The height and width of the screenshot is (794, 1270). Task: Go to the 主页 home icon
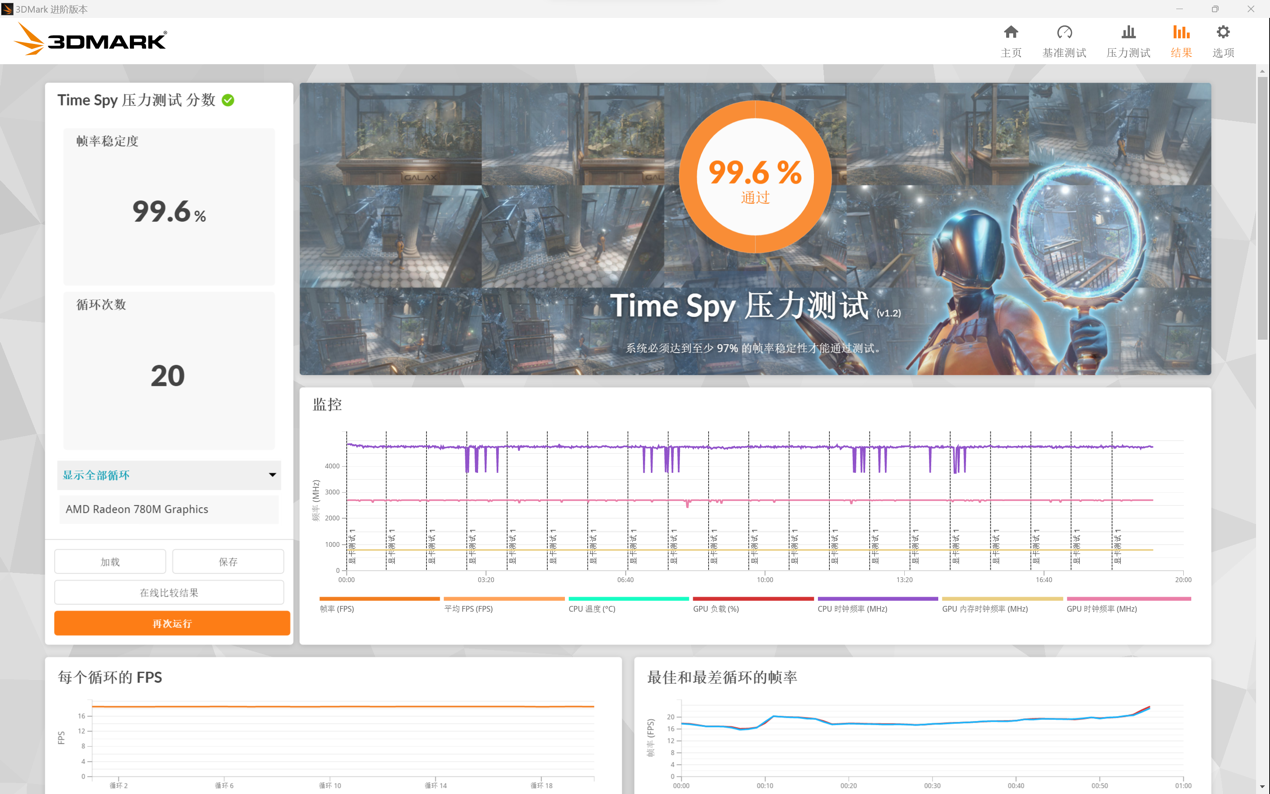(x=1011, y=33)
